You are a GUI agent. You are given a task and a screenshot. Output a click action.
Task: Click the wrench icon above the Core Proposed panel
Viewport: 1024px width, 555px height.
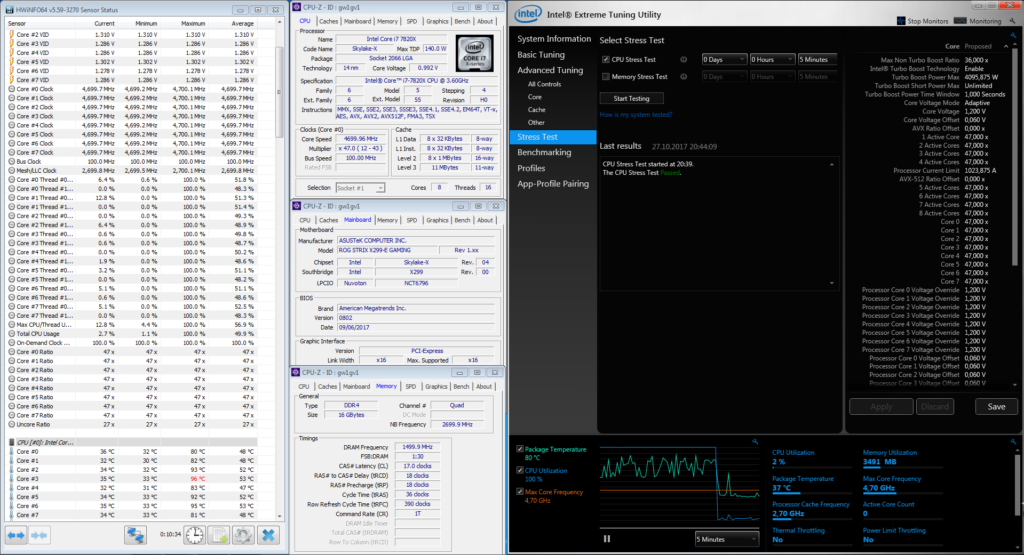click(x=1014, y=35)
